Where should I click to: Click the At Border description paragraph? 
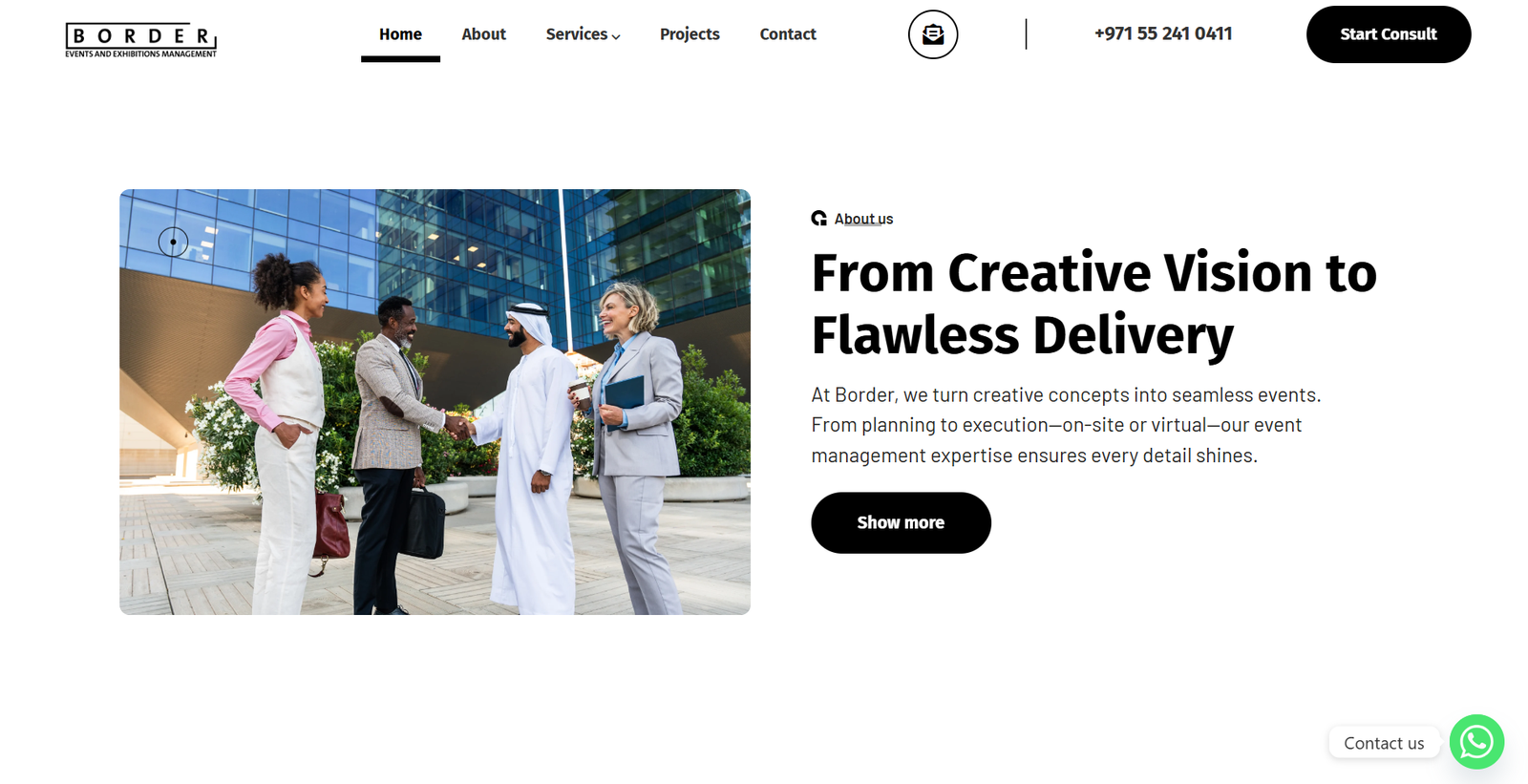pyautogui.click(x=1066, y=425)
